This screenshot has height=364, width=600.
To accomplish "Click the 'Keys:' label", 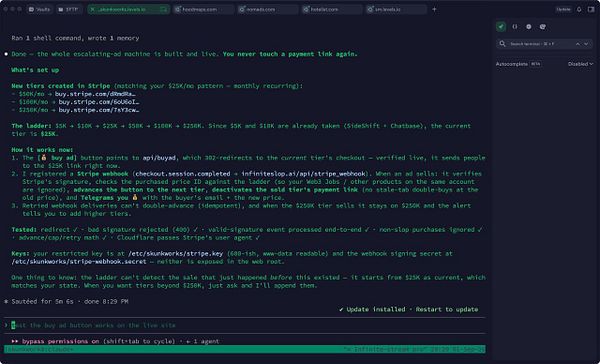I will [x=21, y=253].
